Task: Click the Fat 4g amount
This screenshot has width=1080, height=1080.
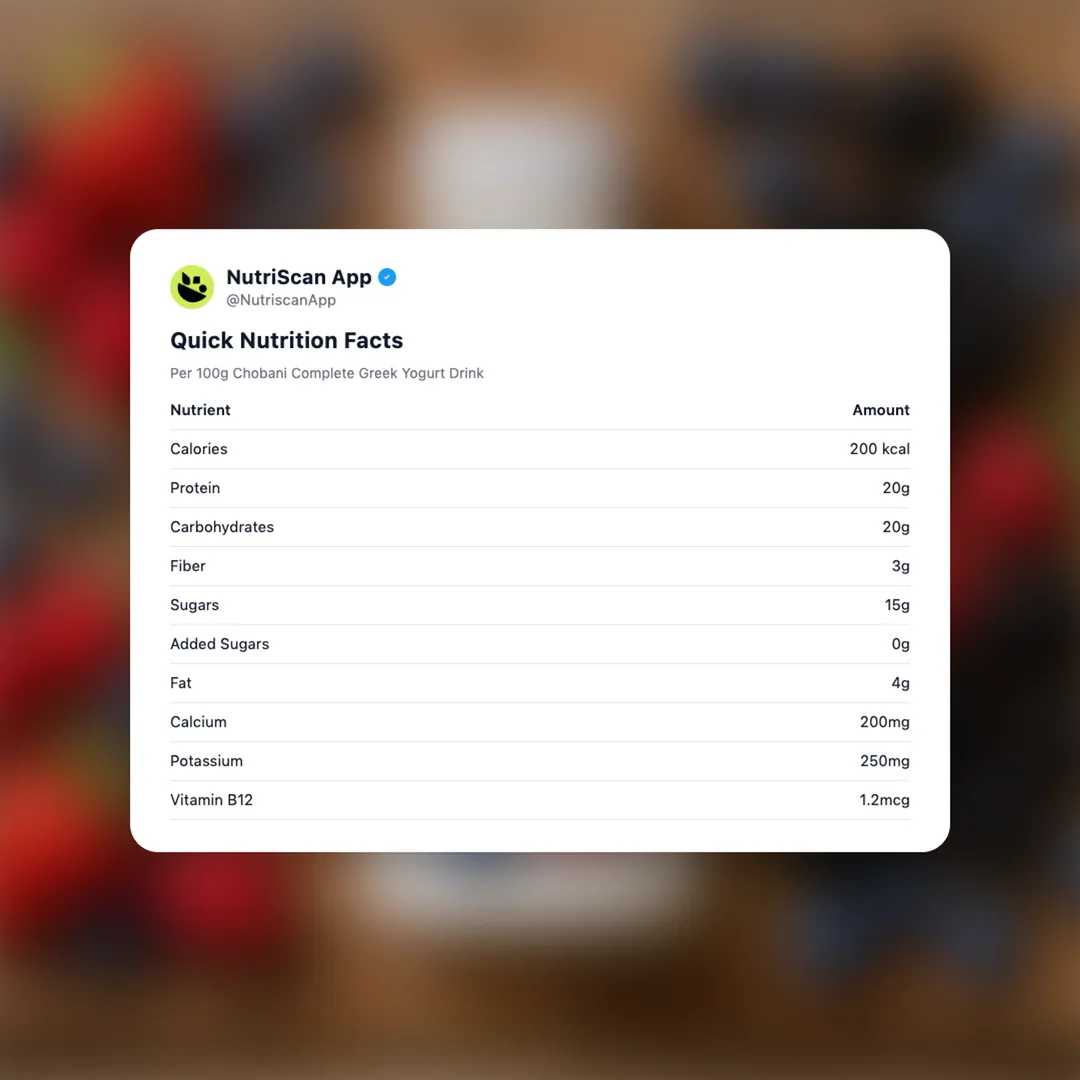Action: pyautogui.click(x=900, y=683)
